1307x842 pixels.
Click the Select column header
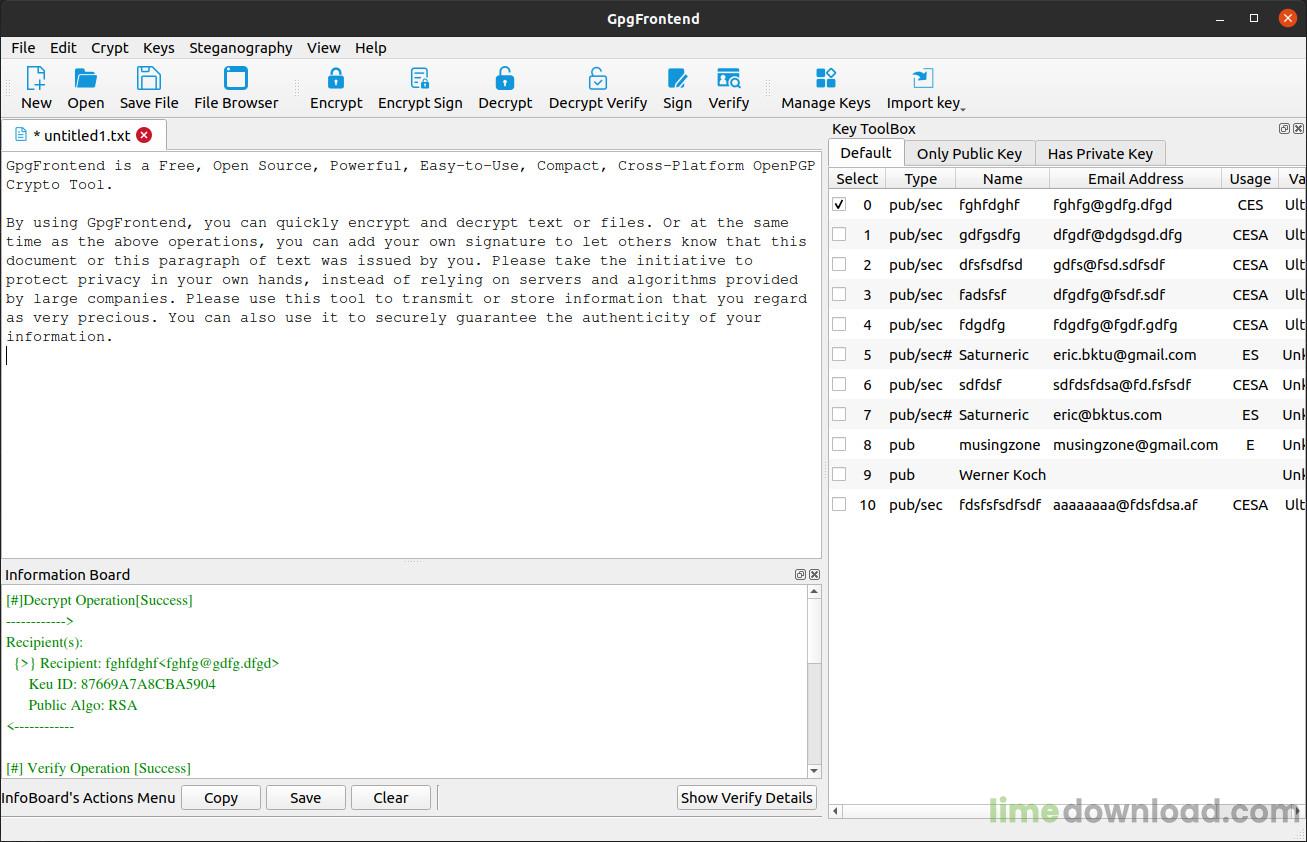857,178
